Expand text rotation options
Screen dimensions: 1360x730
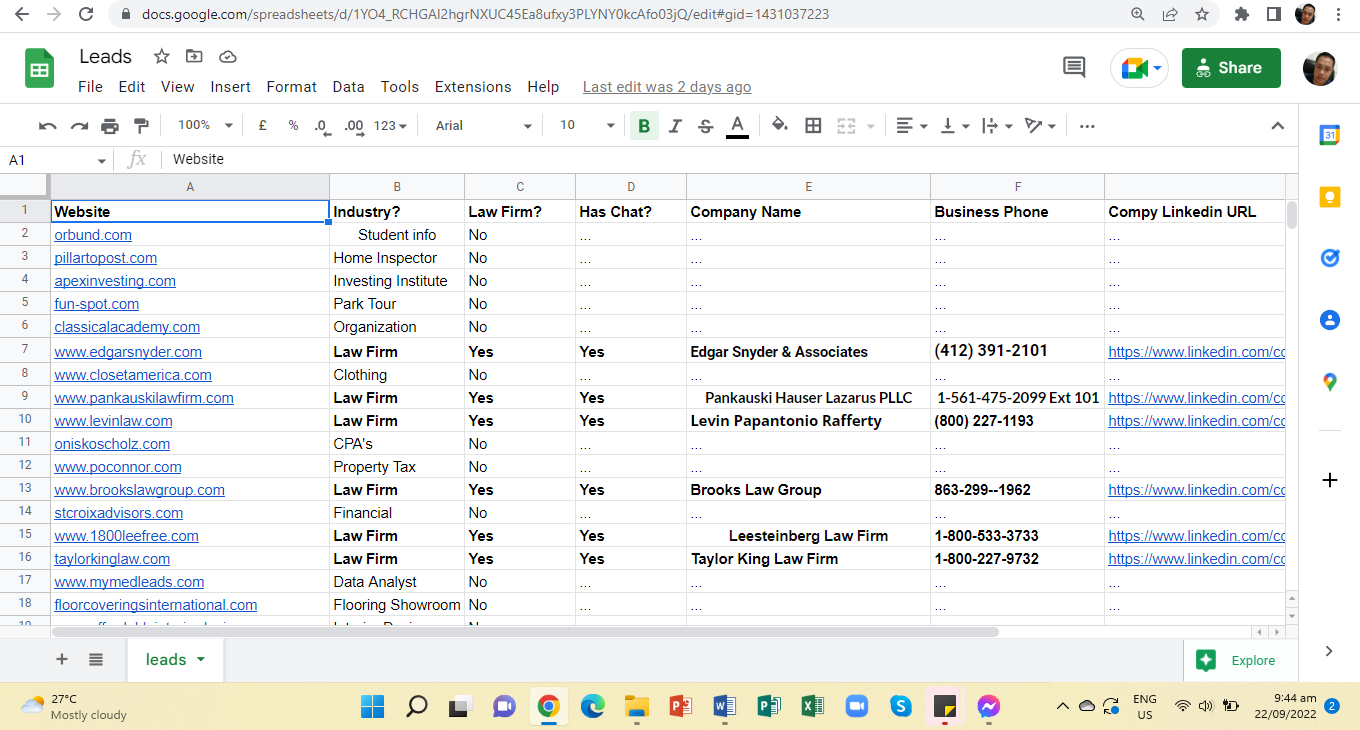1041,126
